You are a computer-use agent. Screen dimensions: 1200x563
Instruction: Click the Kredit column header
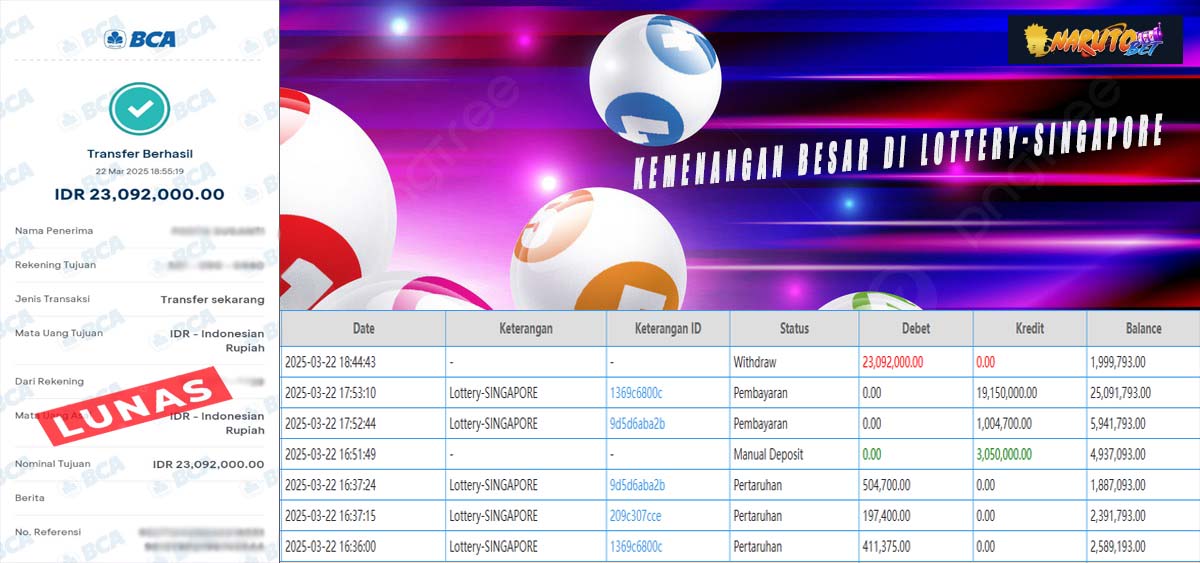pos(1029,328)
